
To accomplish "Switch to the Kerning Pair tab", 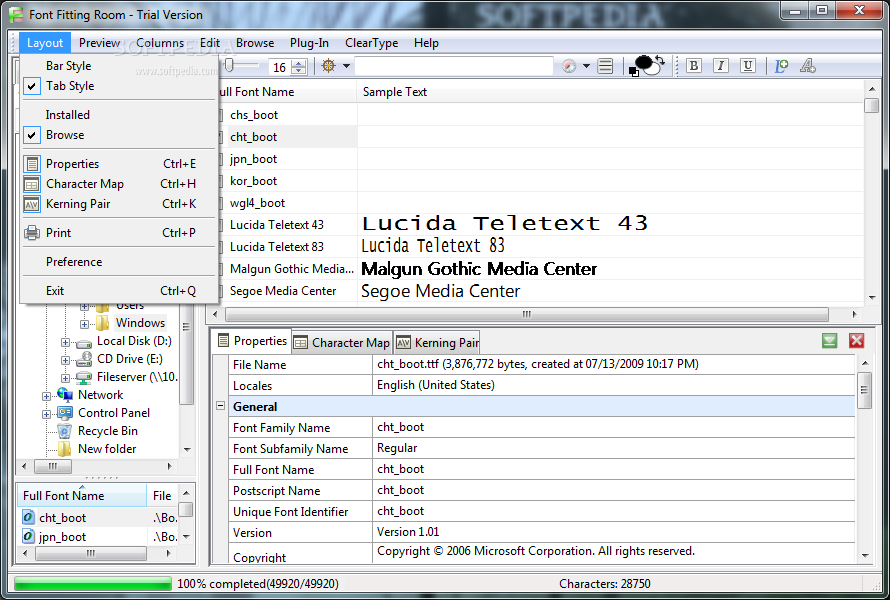I will 437,342.
